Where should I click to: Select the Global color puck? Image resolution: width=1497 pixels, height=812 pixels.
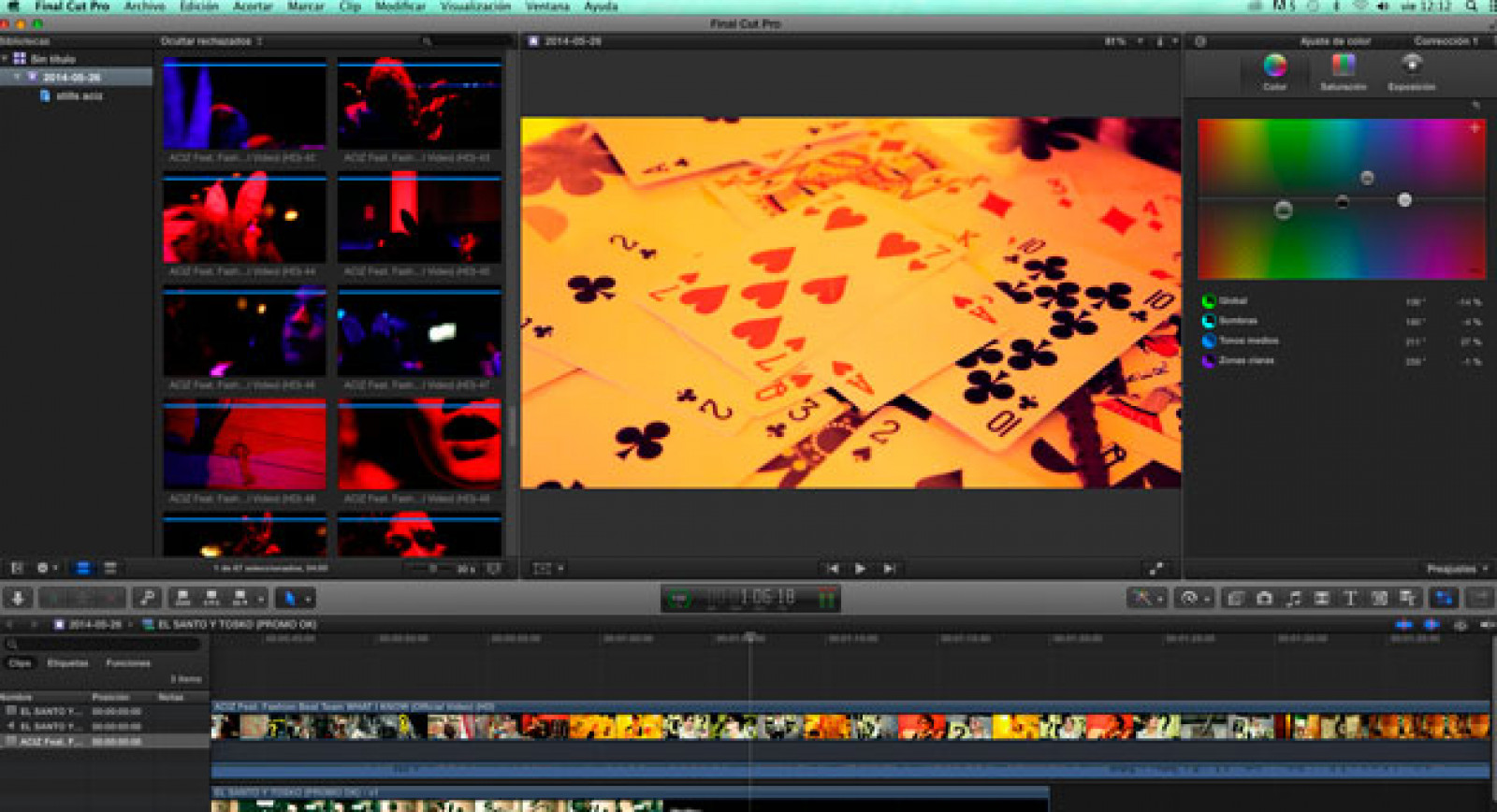point(1284,210)
